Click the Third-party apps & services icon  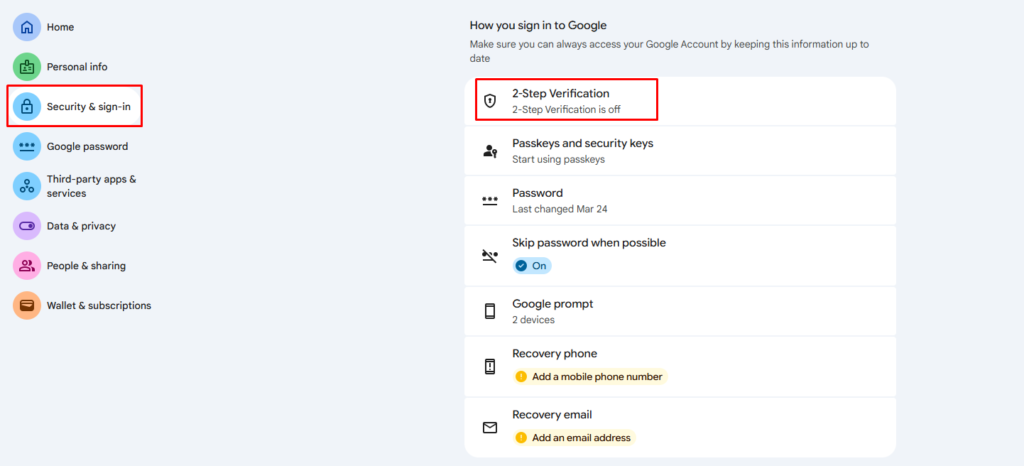point(27,186)
